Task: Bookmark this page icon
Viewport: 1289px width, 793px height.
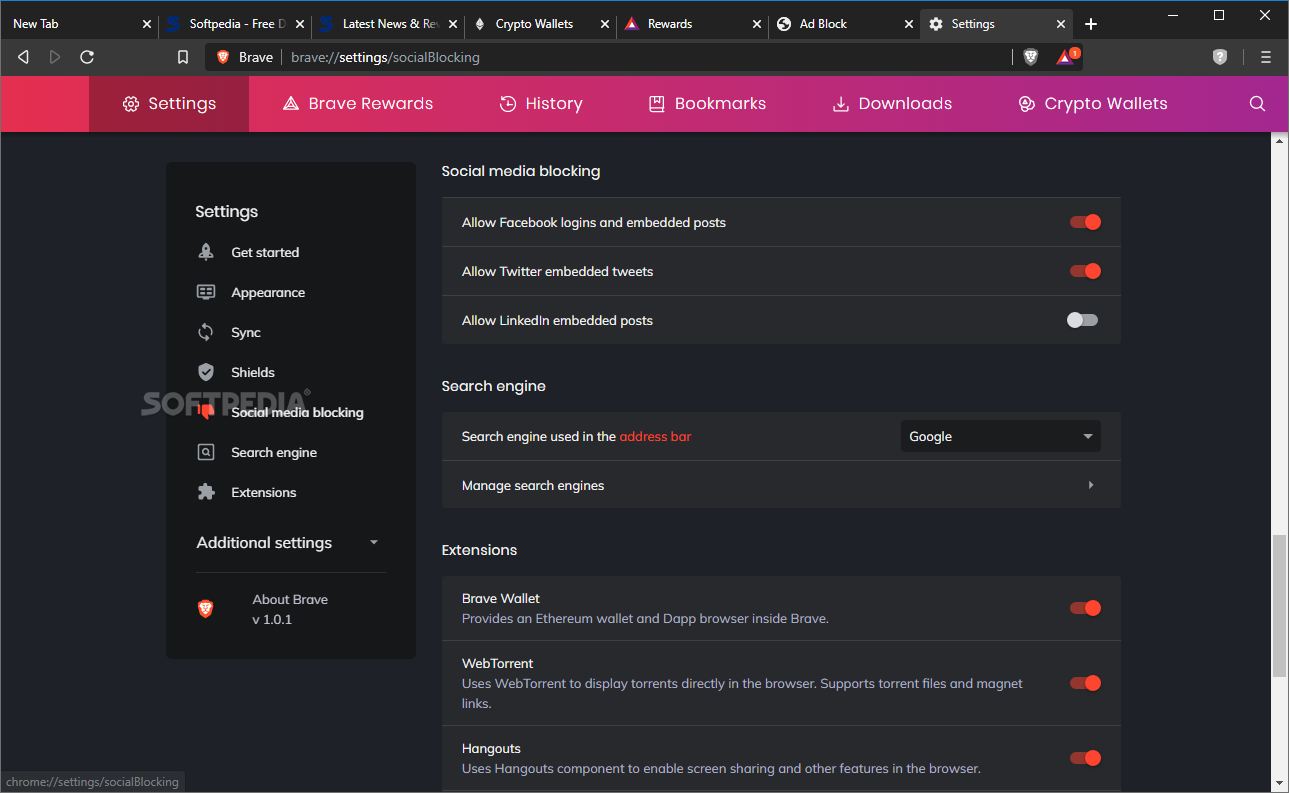Action: (x=182, y=57)
